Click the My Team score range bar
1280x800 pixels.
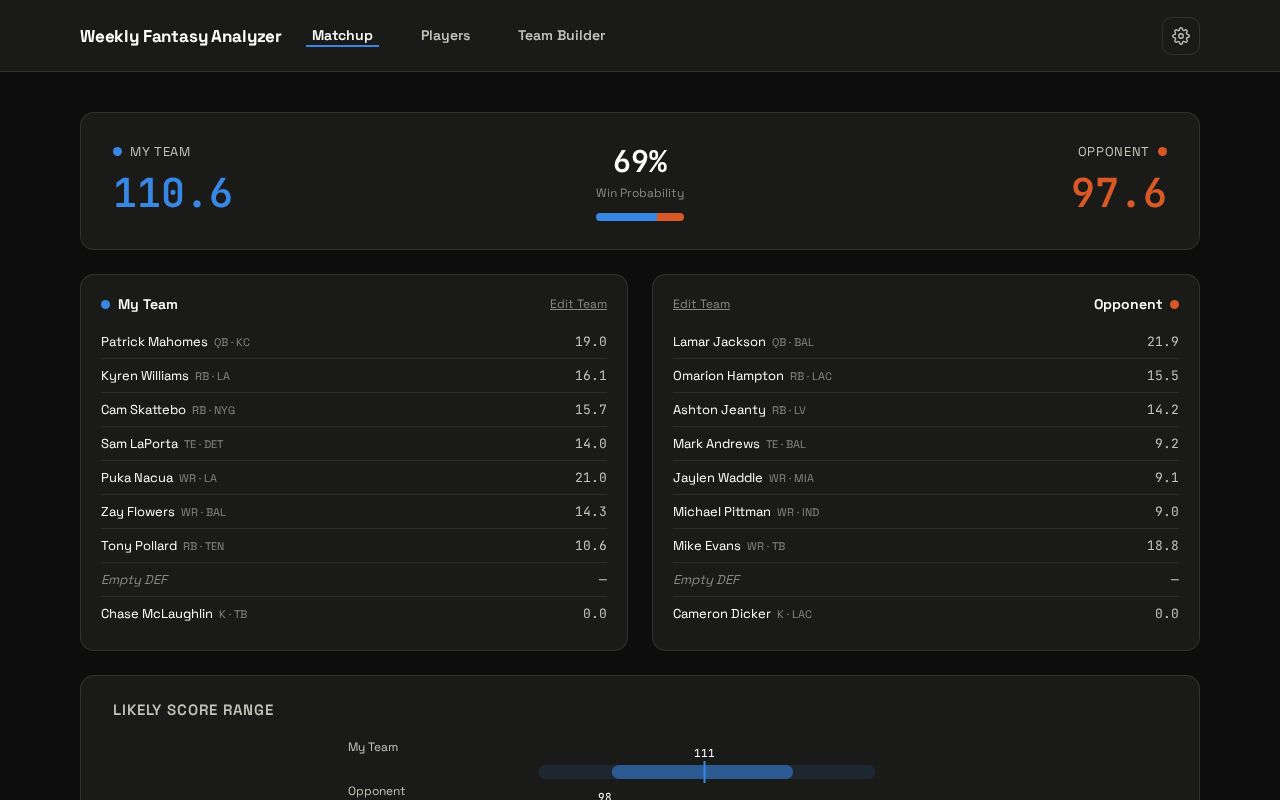pyautogui.click(x=706, y=772)
